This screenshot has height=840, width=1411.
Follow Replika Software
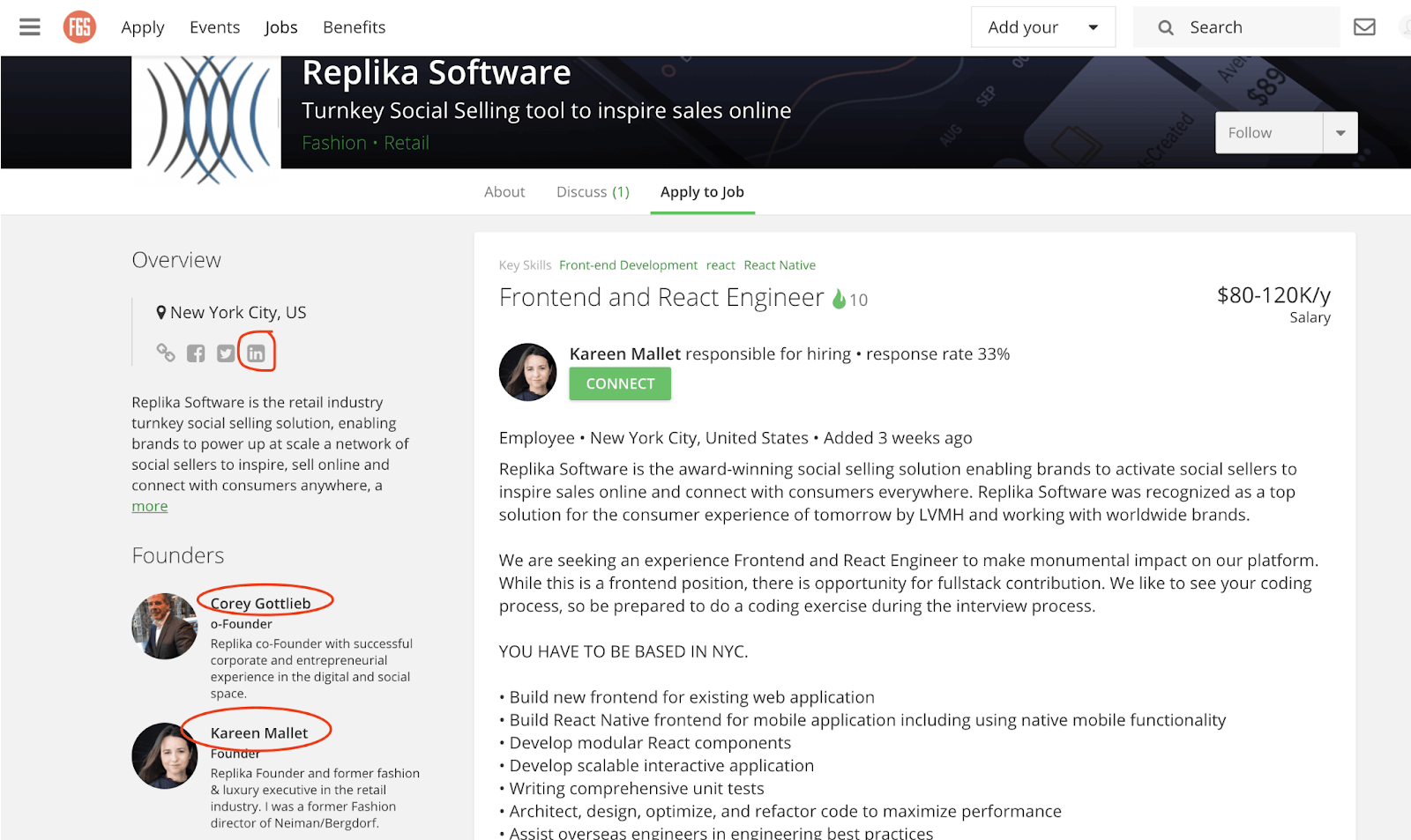(1269, 133)
